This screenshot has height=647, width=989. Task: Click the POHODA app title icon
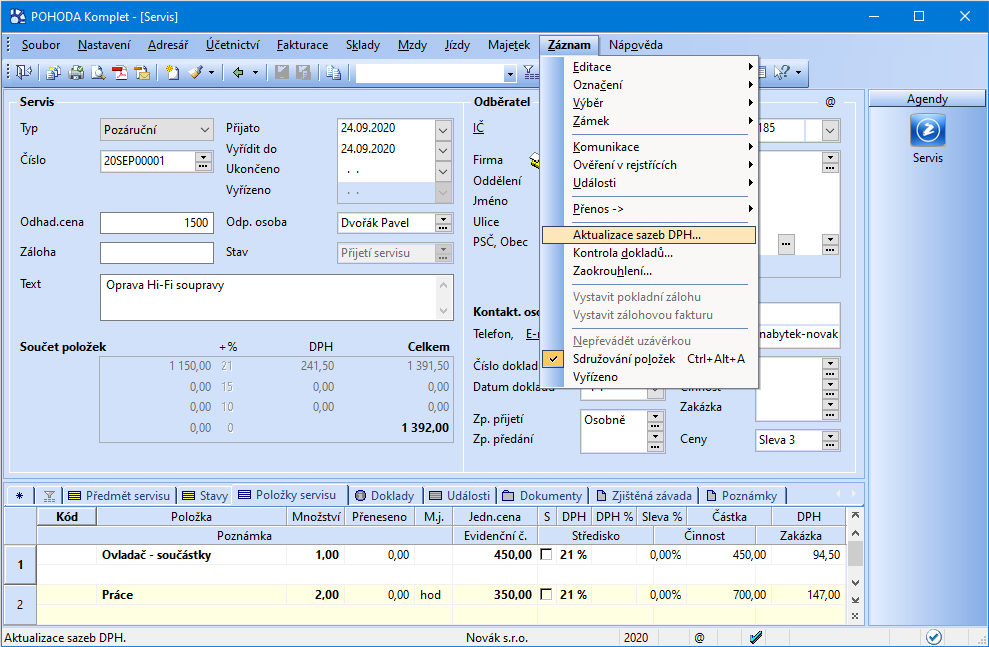18,16
